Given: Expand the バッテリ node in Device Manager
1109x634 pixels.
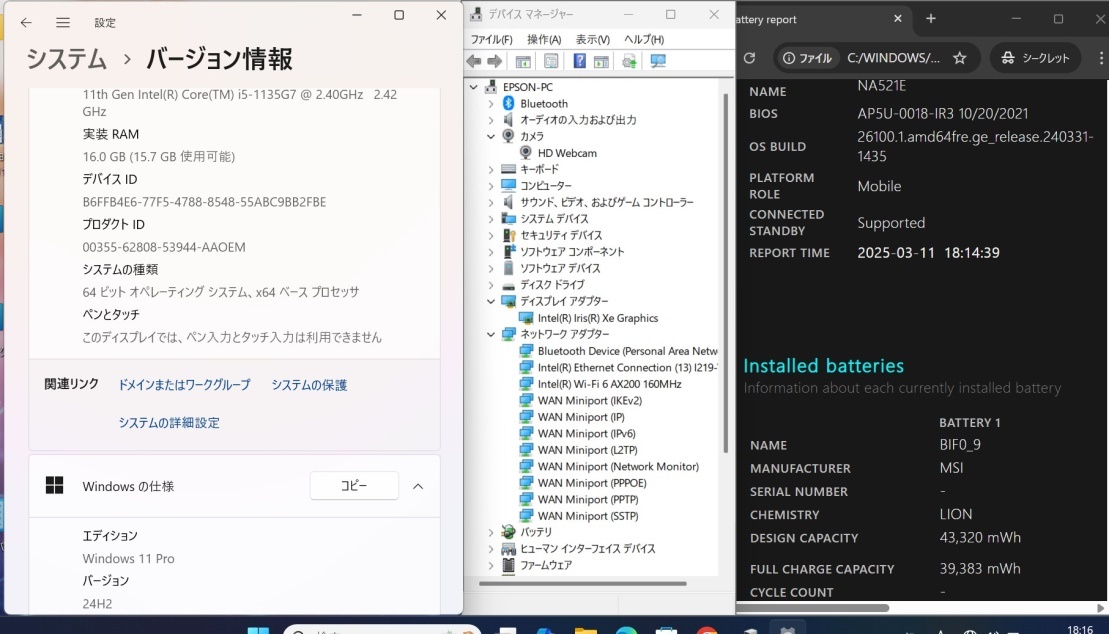Looking at the screenshot, I should (x=490, y=531).
